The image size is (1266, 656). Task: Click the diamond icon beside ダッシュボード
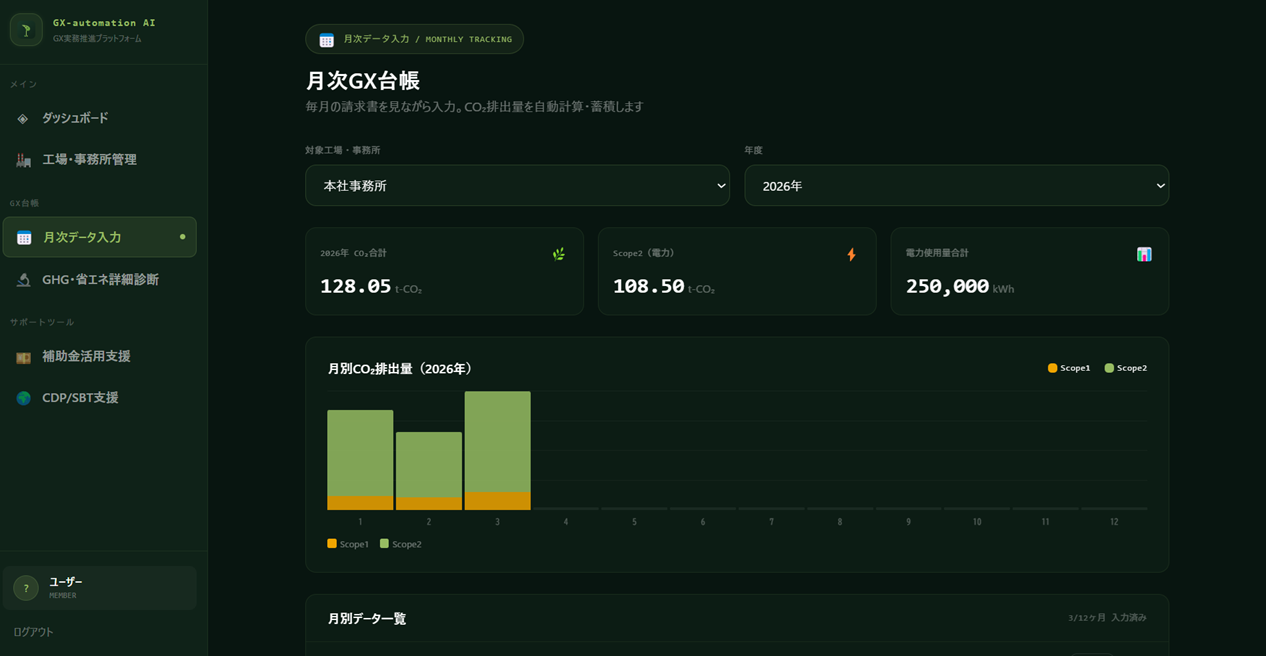23,118
